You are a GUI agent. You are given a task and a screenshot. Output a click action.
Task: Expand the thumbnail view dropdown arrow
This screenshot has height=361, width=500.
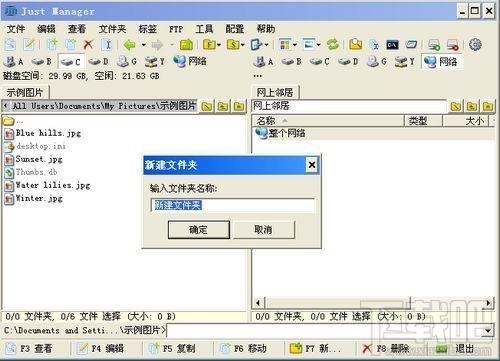319,45
